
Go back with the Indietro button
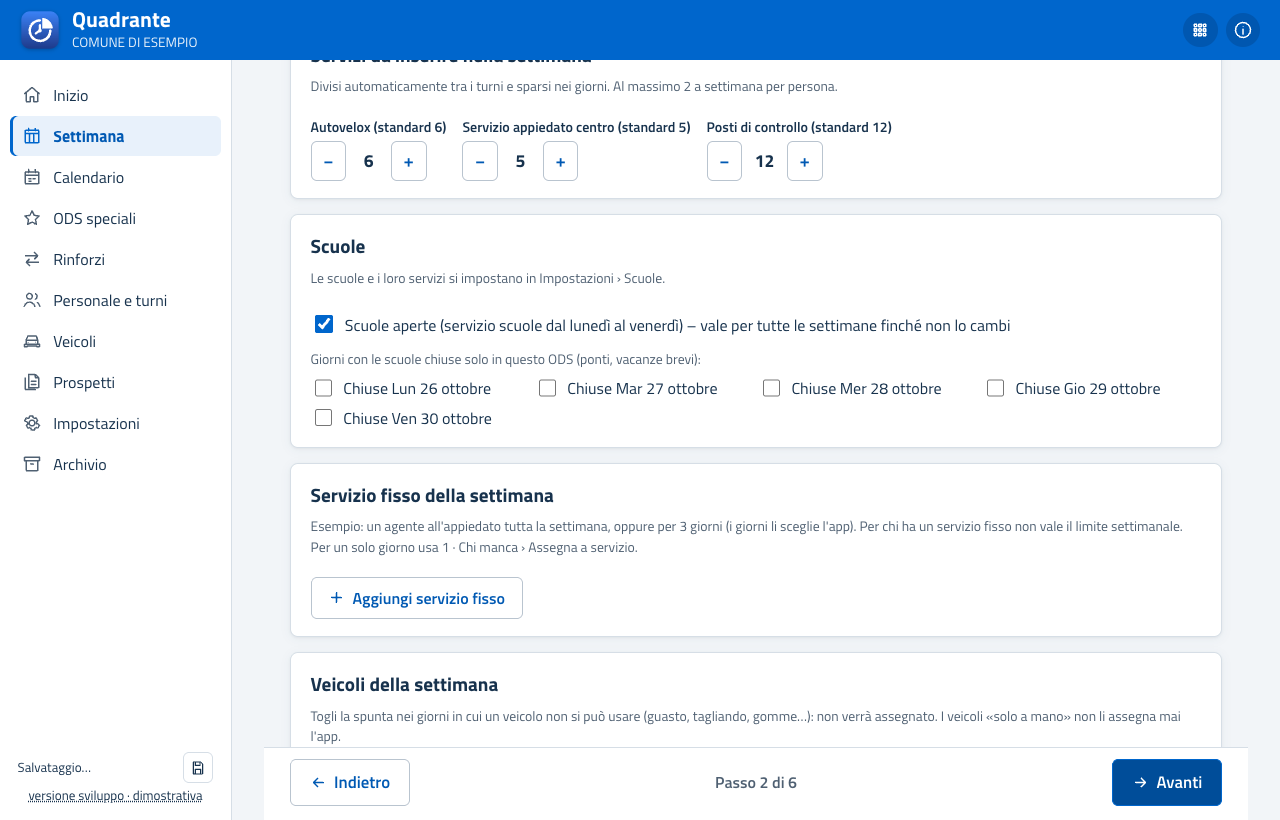[350, 782]
